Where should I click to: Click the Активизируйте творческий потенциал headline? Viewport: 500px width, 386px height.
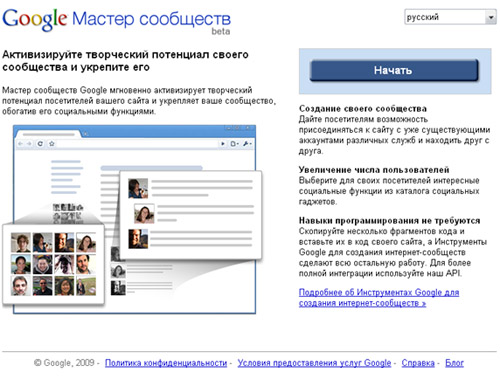coord(125,61)
